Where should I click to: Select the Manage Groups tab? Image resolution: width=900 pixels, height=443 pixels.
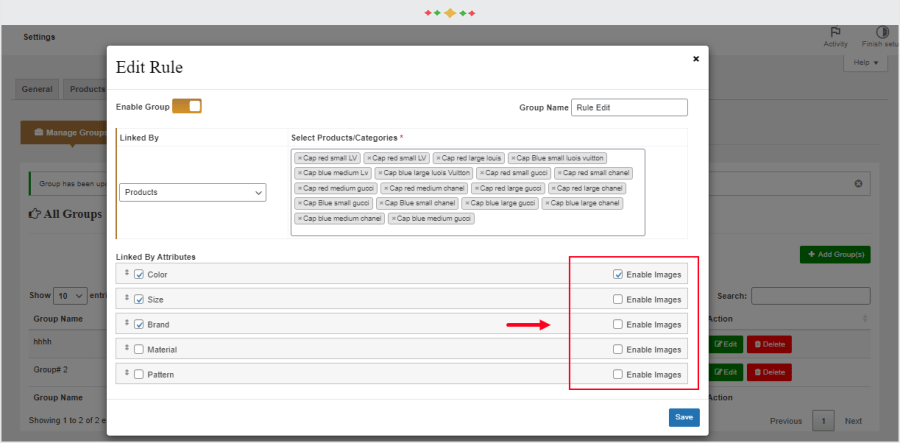64,133
